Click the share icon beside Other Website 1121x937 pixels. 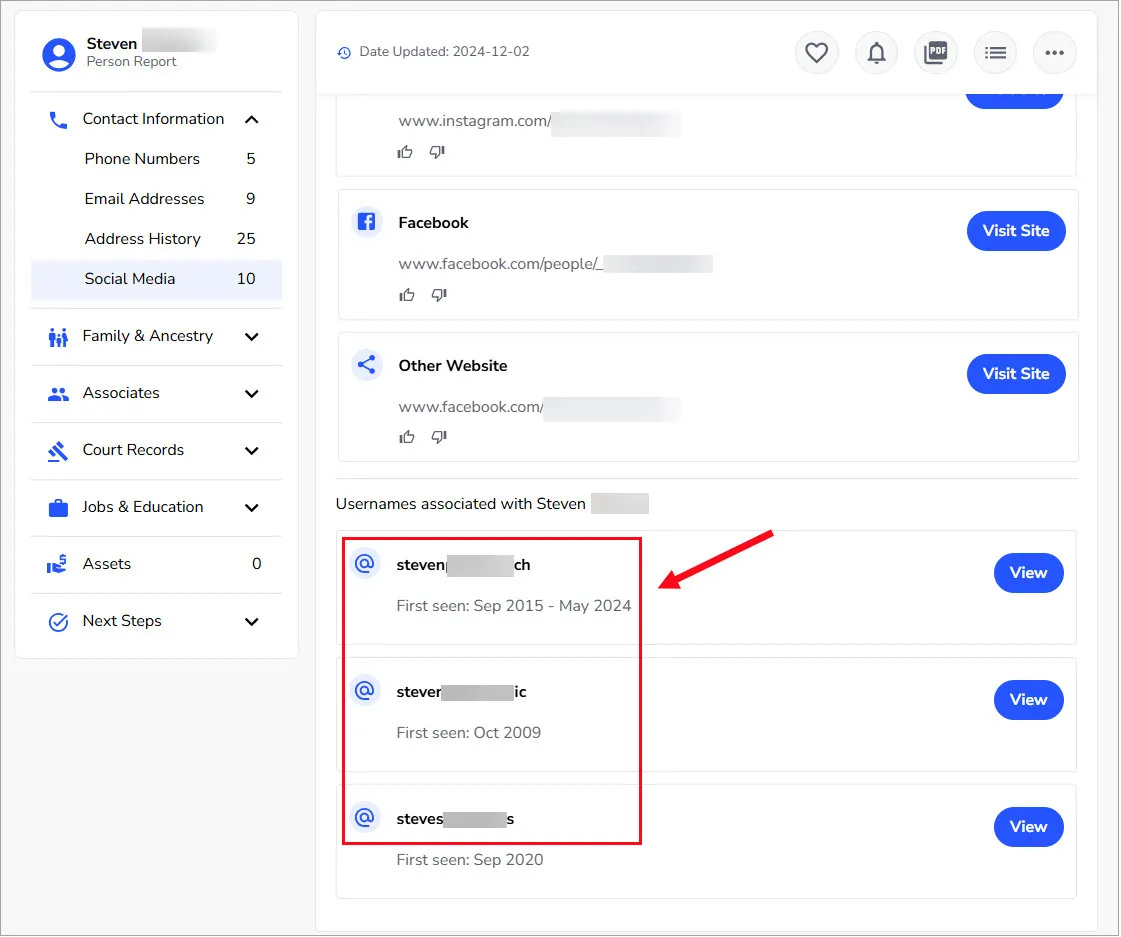pos(367,365)
